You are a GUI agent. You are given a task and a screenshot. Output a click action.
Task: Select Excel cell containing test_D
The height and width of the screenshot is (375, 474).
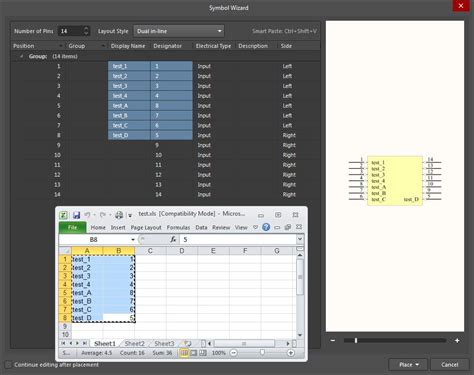(x=87, y=318)
